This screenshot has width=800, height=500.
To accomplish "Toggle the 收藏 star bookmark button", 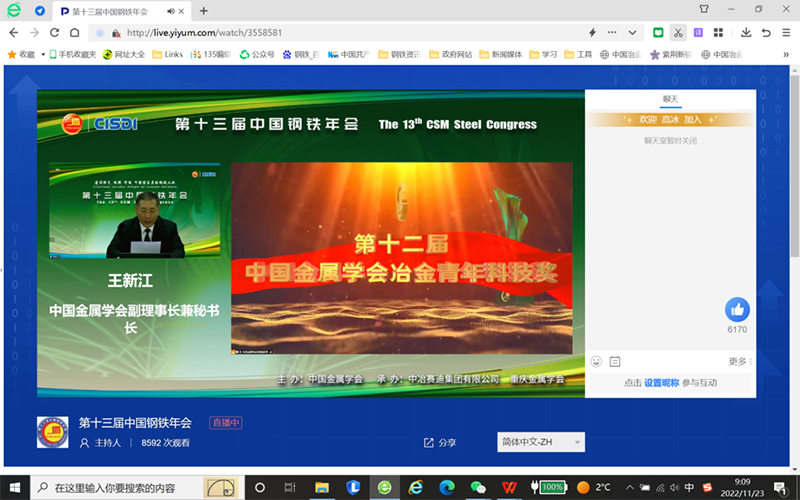I will tap(21, 54).
